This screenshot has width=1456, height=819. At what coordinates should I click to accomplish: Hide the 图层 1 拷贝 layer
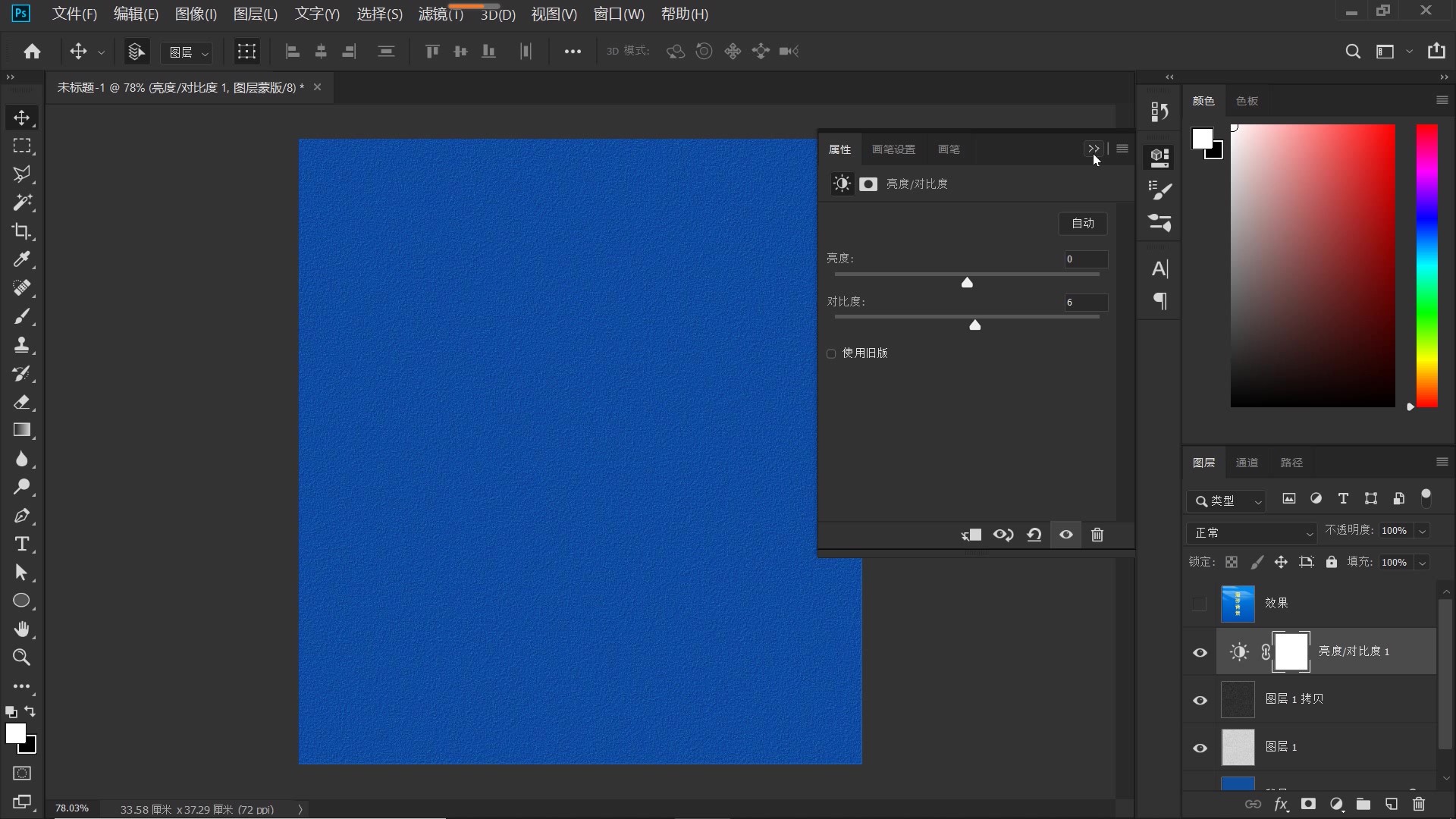(x=1200, y=700)
